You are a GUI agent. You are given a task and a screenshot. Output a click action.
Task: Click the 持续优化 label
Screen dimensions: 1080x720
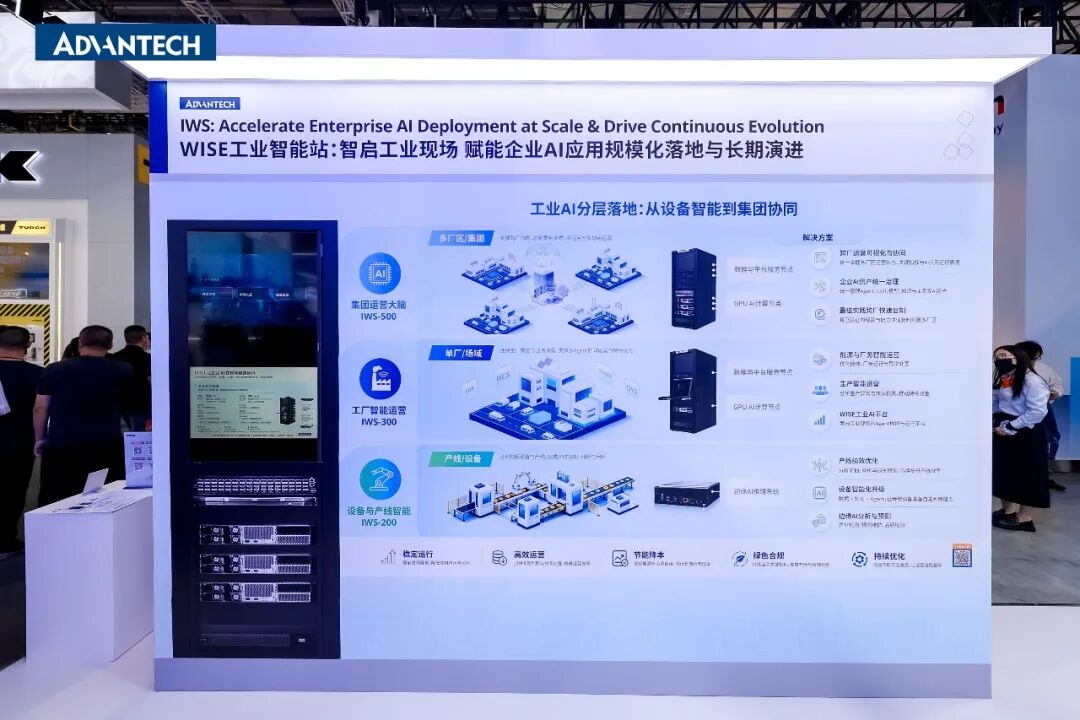coord(889,556)
